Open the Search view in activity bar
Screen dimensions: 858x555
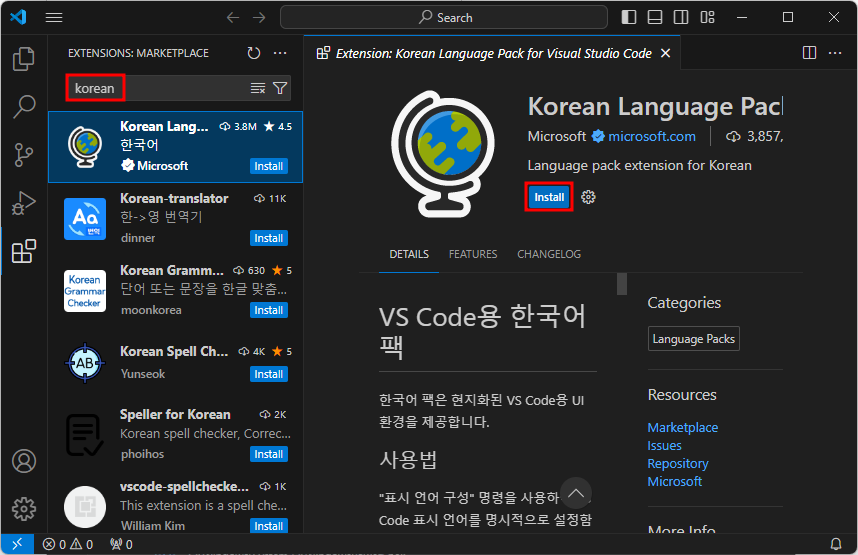point(24,107)
